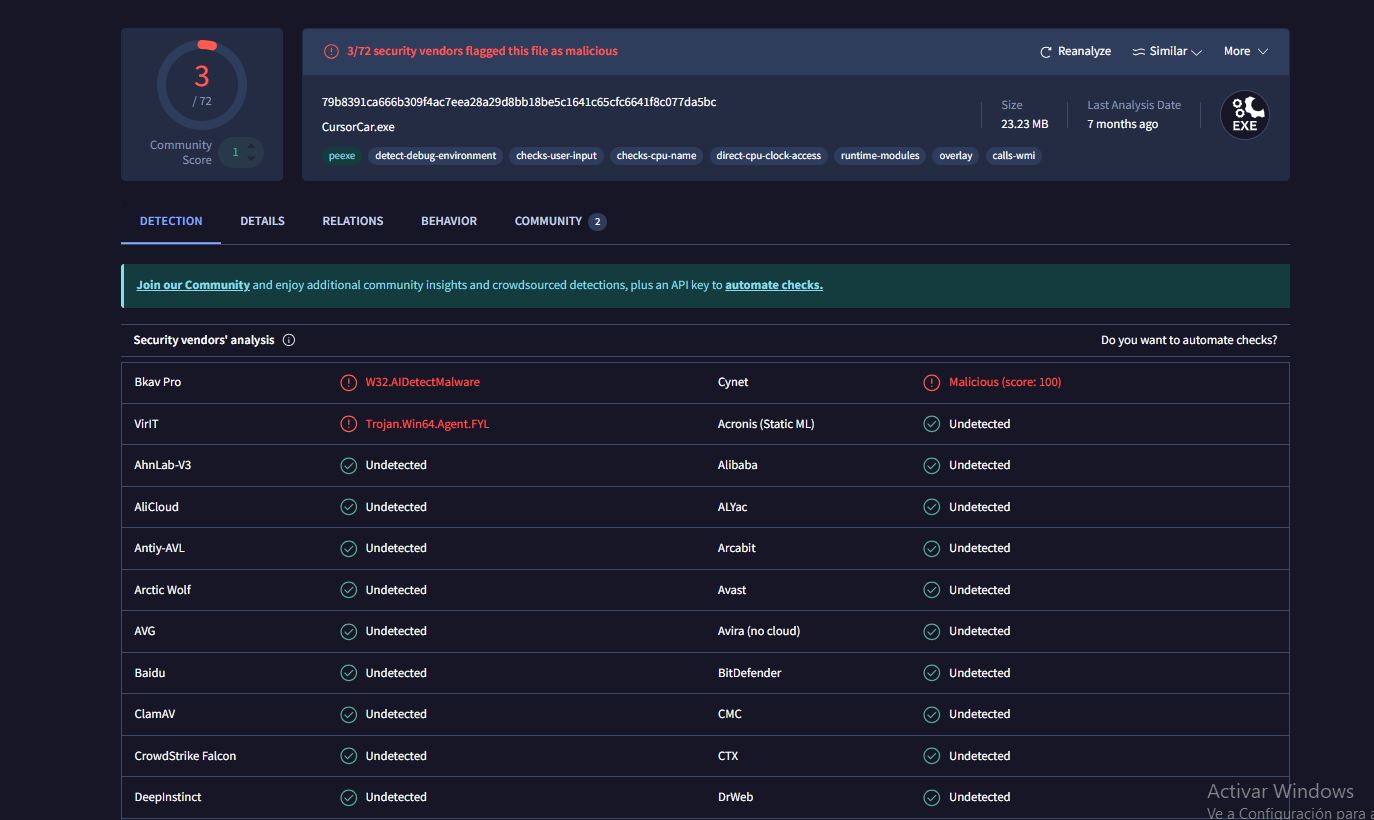
Task: Click the file name CursorCar.exe
Action: pyautogui.click(x=358, y=127)
